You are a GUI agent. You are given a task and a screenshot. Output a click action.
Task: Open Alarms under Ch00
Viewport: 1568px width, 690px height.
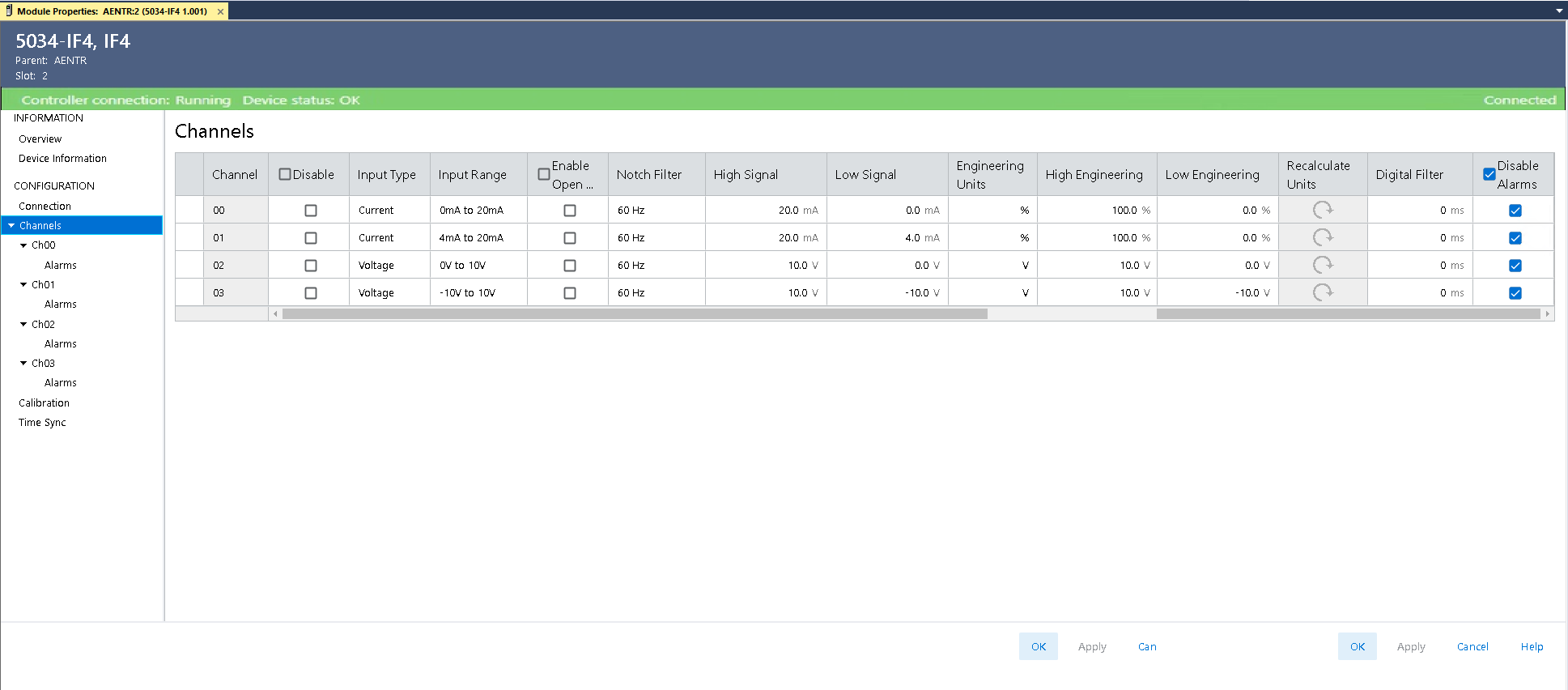point(61,266)
